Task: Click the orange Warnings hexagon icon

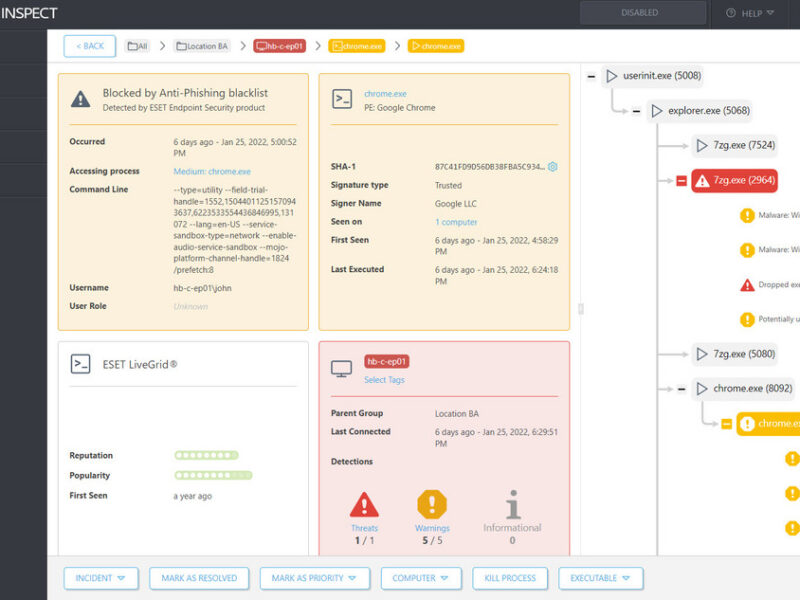Action: 432,504
